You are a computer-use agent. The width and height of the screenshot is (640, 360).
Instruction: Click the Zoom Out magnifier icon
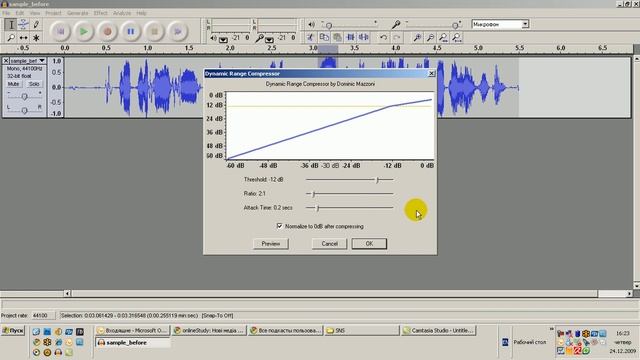point(430,38)
